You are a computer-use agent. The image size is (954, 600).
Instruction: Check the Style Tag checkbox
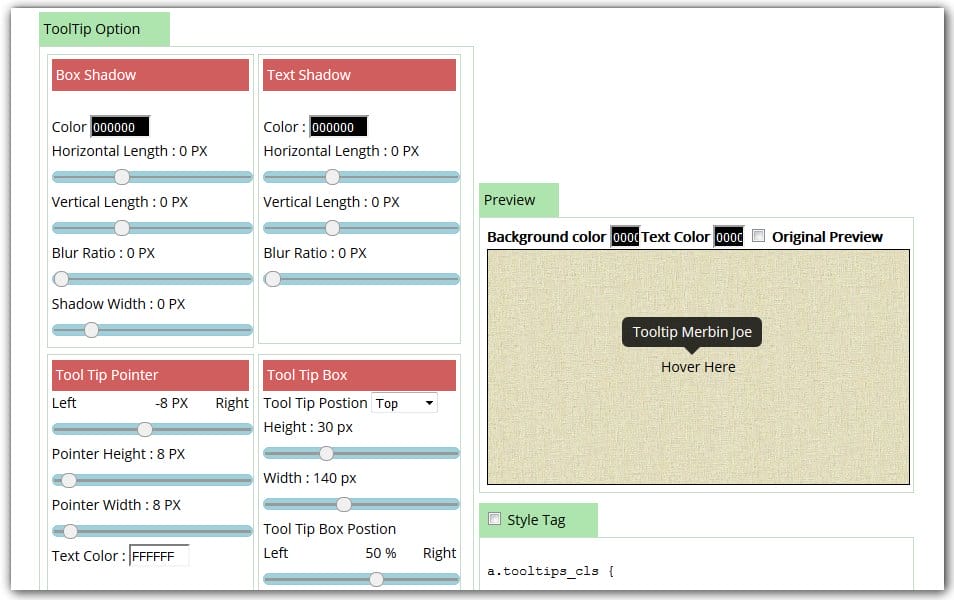point(494,519)
